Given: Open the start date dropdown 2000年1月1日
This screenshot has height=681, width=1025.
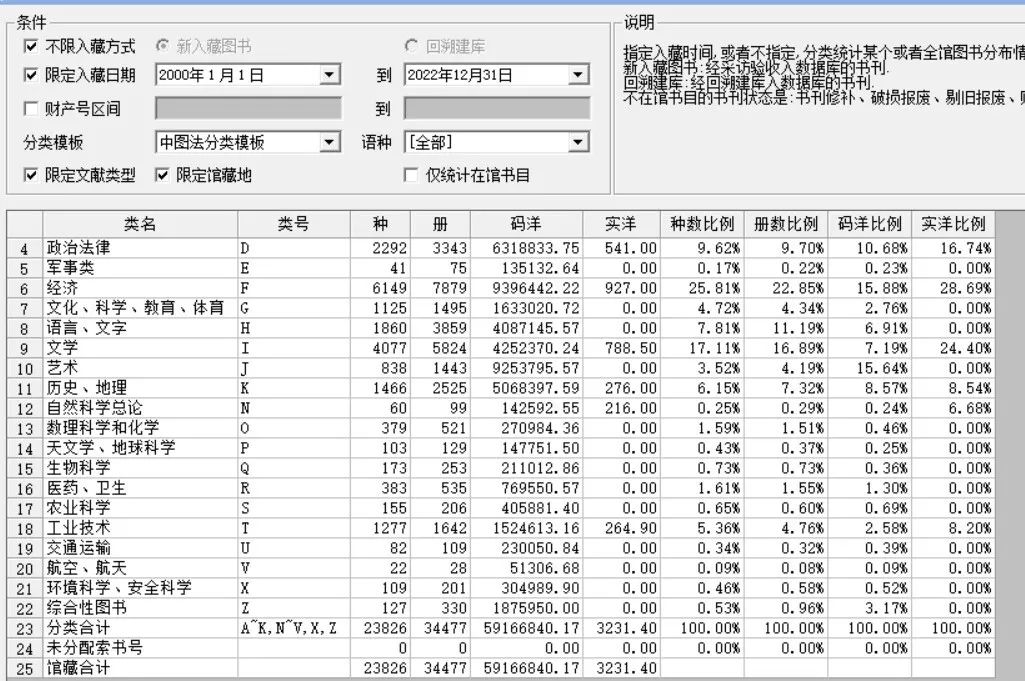Looking at the screenshot, I should pos(329,75).
